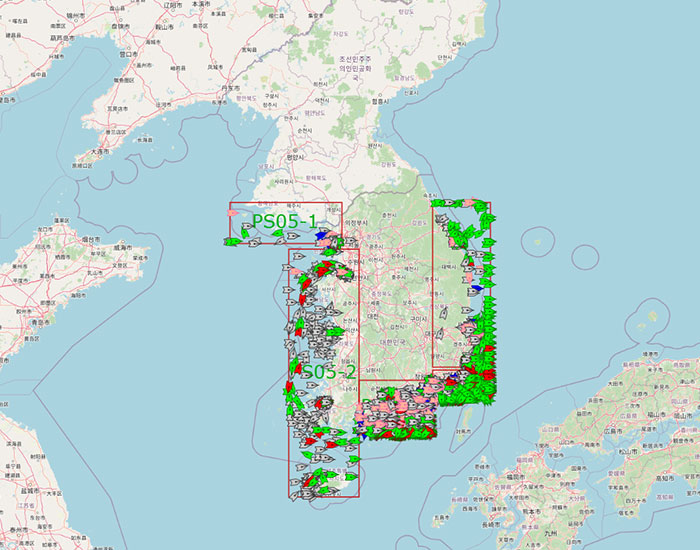Select the North Korea country name label

(x=355, y=65)
